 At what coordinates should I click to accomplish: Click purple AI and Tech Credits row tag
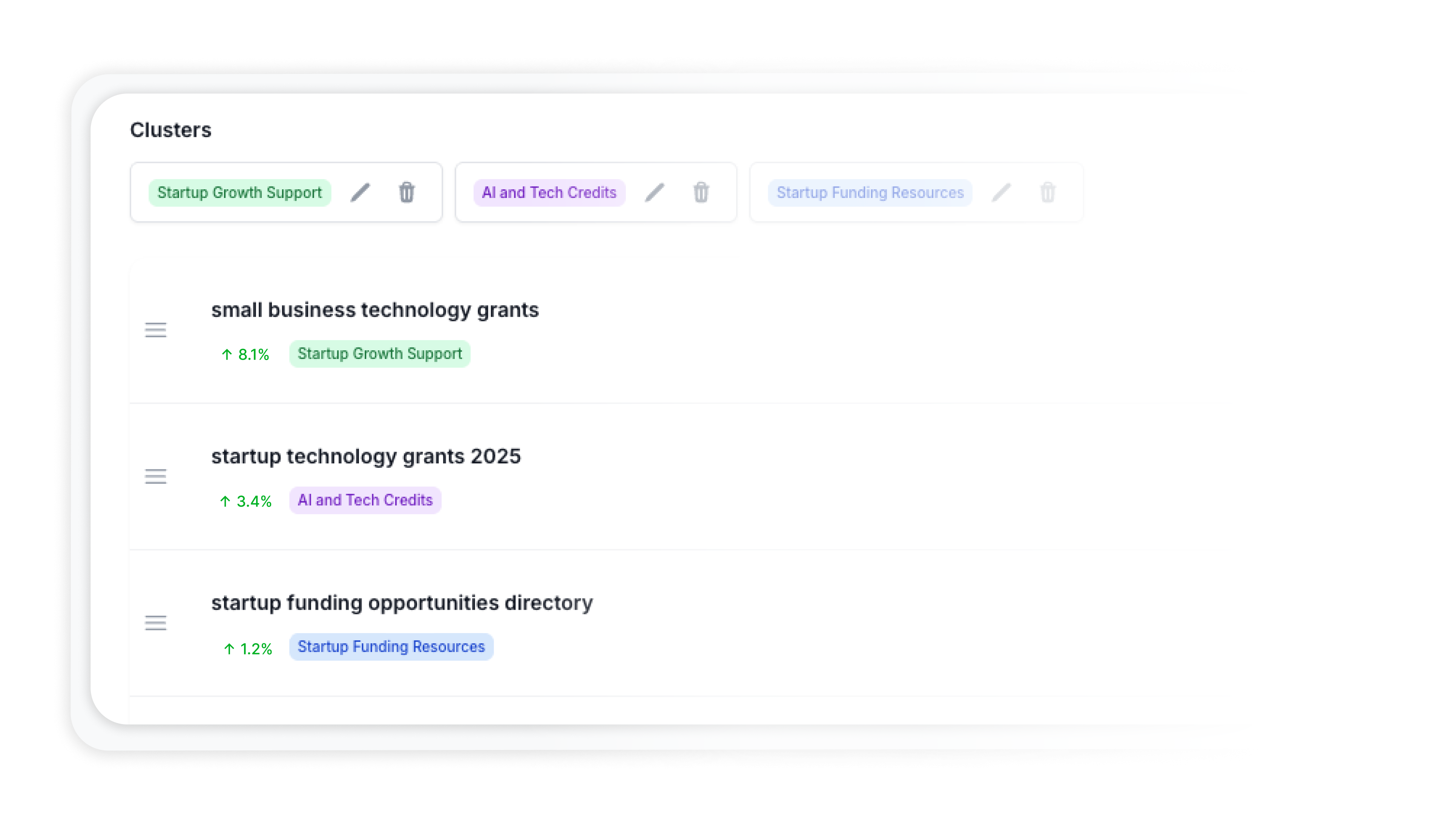(365, 500)
